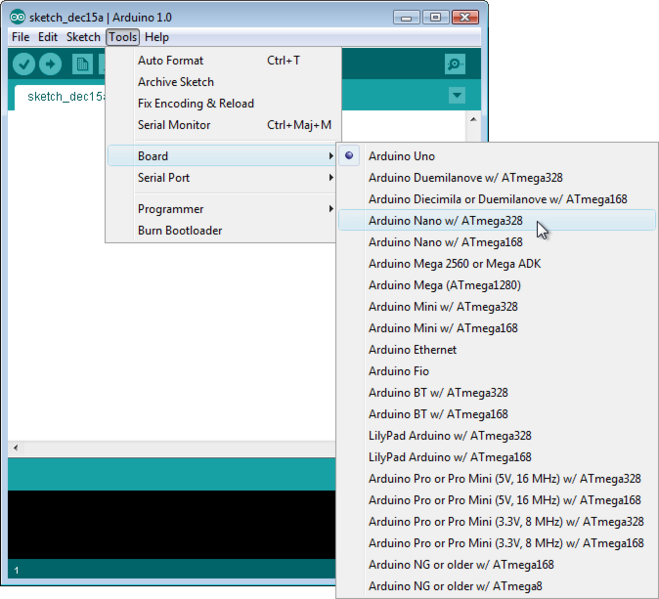Expand the Programmer submenu
This screenshot has width=659, height=599.
click(x=221, y=209)
